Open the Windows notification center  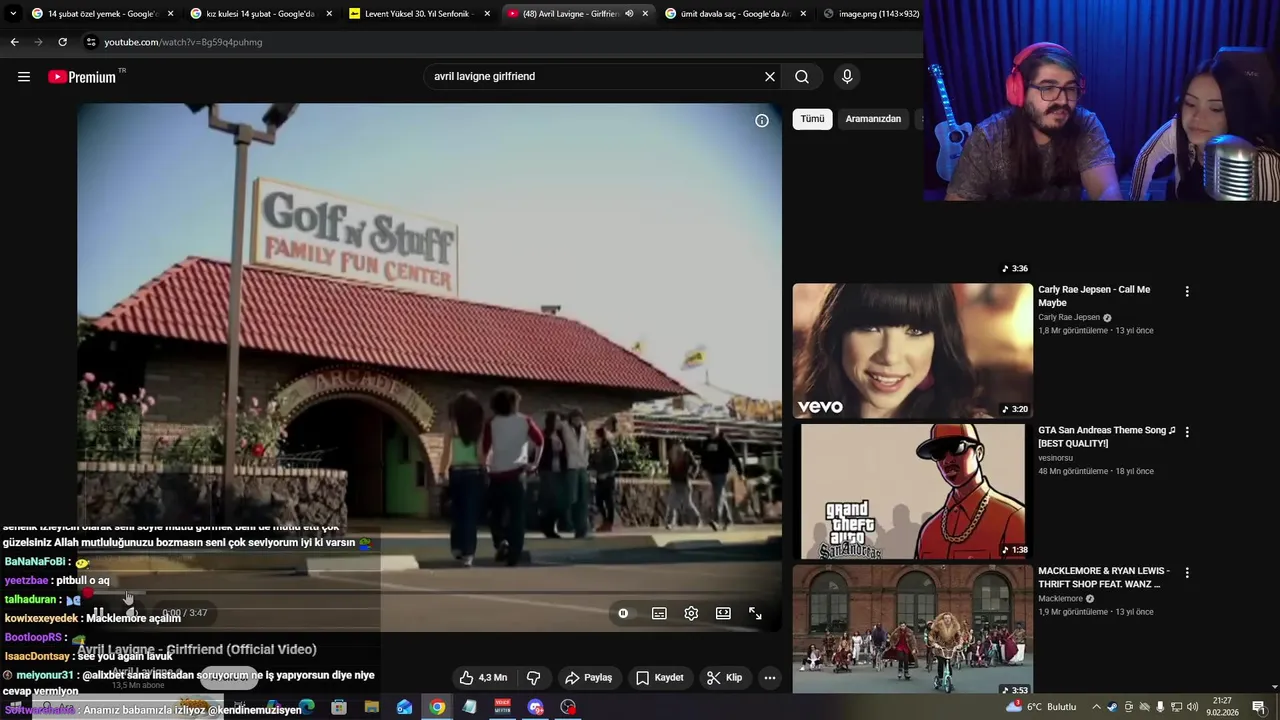[1259, 707]
